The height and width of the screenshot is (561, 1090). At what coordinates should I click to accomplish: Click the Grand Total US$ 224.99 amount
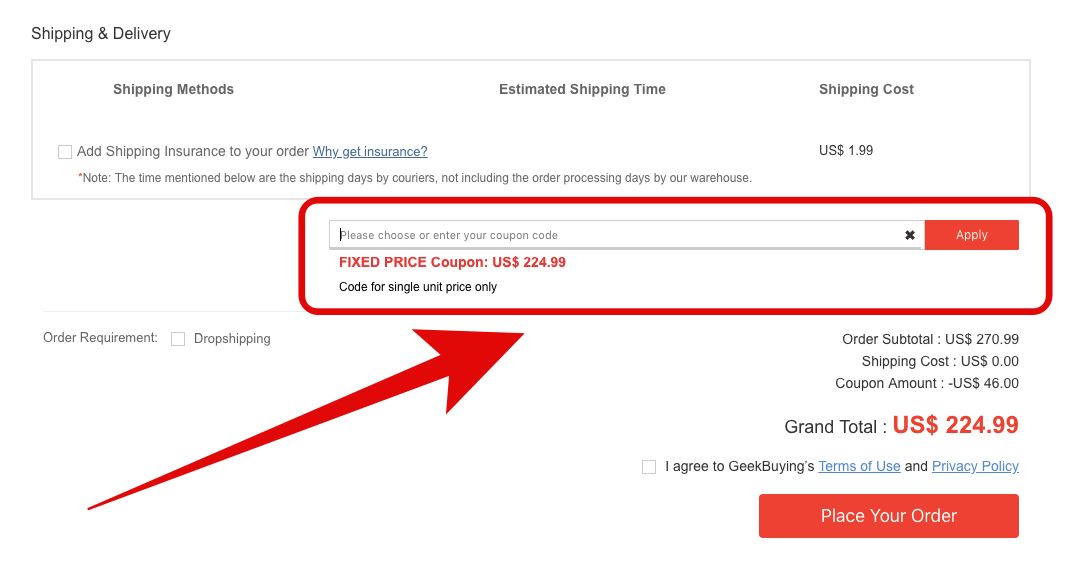[x=955, y=425]
